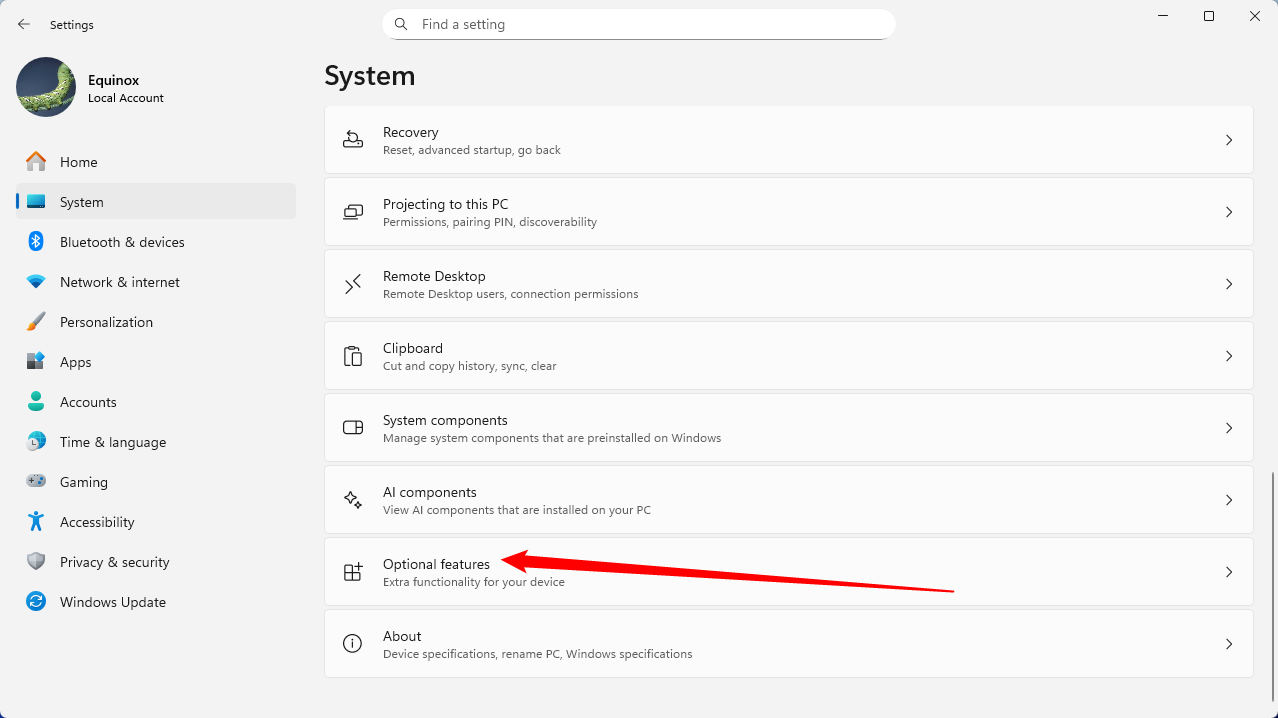Screen dimensions: 1278x718
Task: Expand the Recovery row chevron
Action: point(1229,140)
